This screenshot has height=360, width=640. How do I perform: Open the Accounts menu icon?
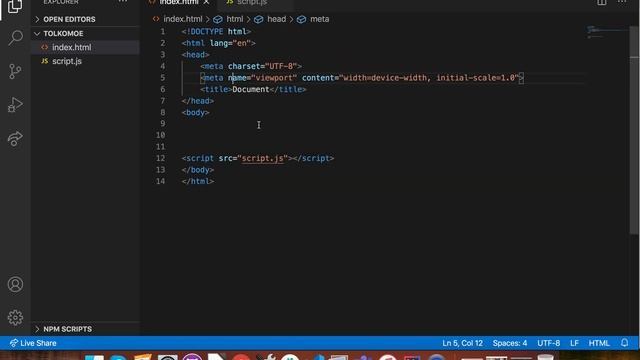click(x=15, y=284)
